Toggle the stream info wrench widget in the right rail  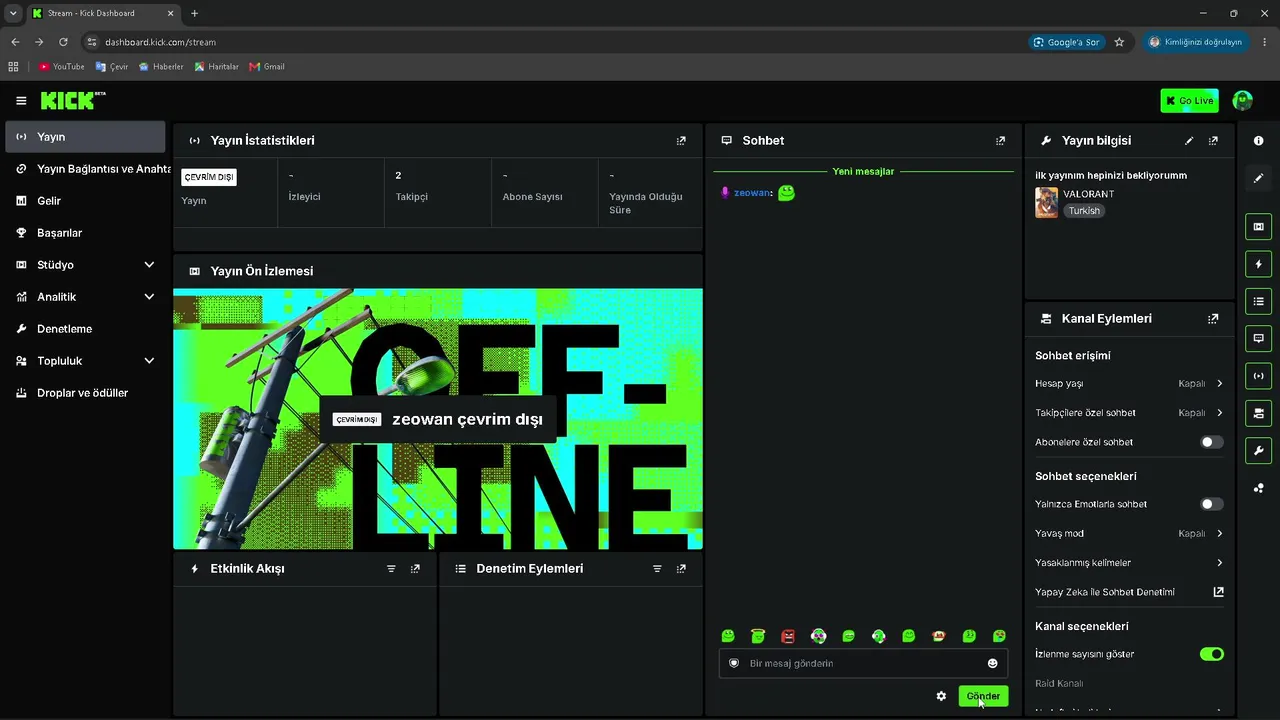[x=1258, y=450]
